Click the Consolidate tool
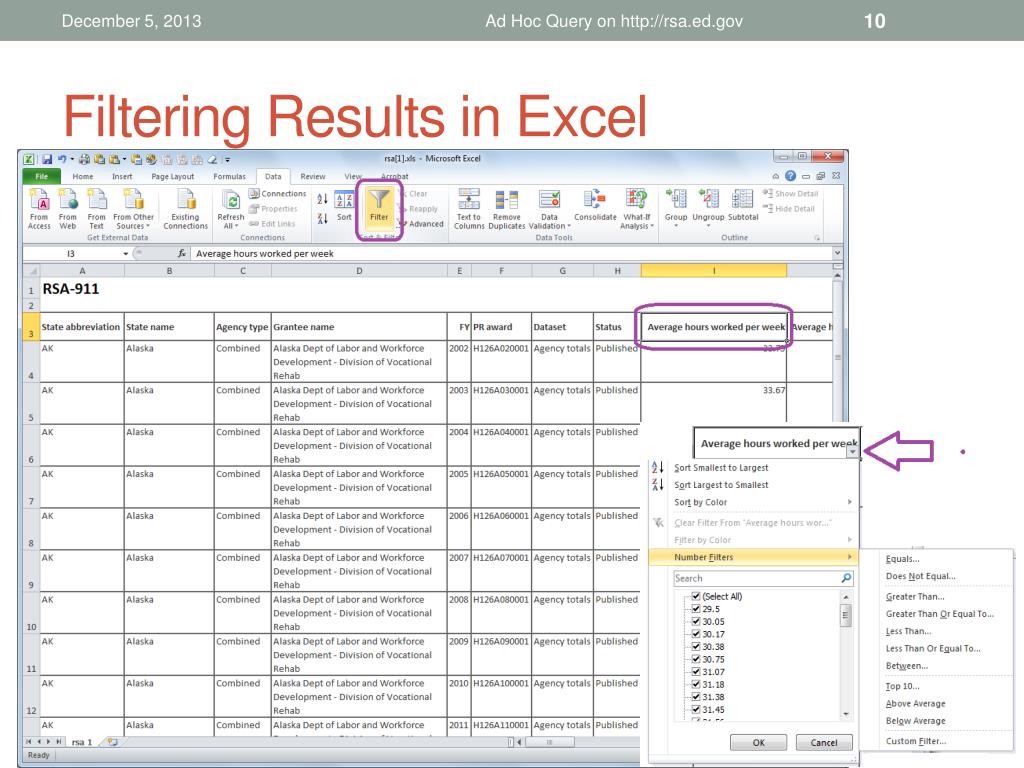Screen dimensions: 1024x768 point(595,206)
